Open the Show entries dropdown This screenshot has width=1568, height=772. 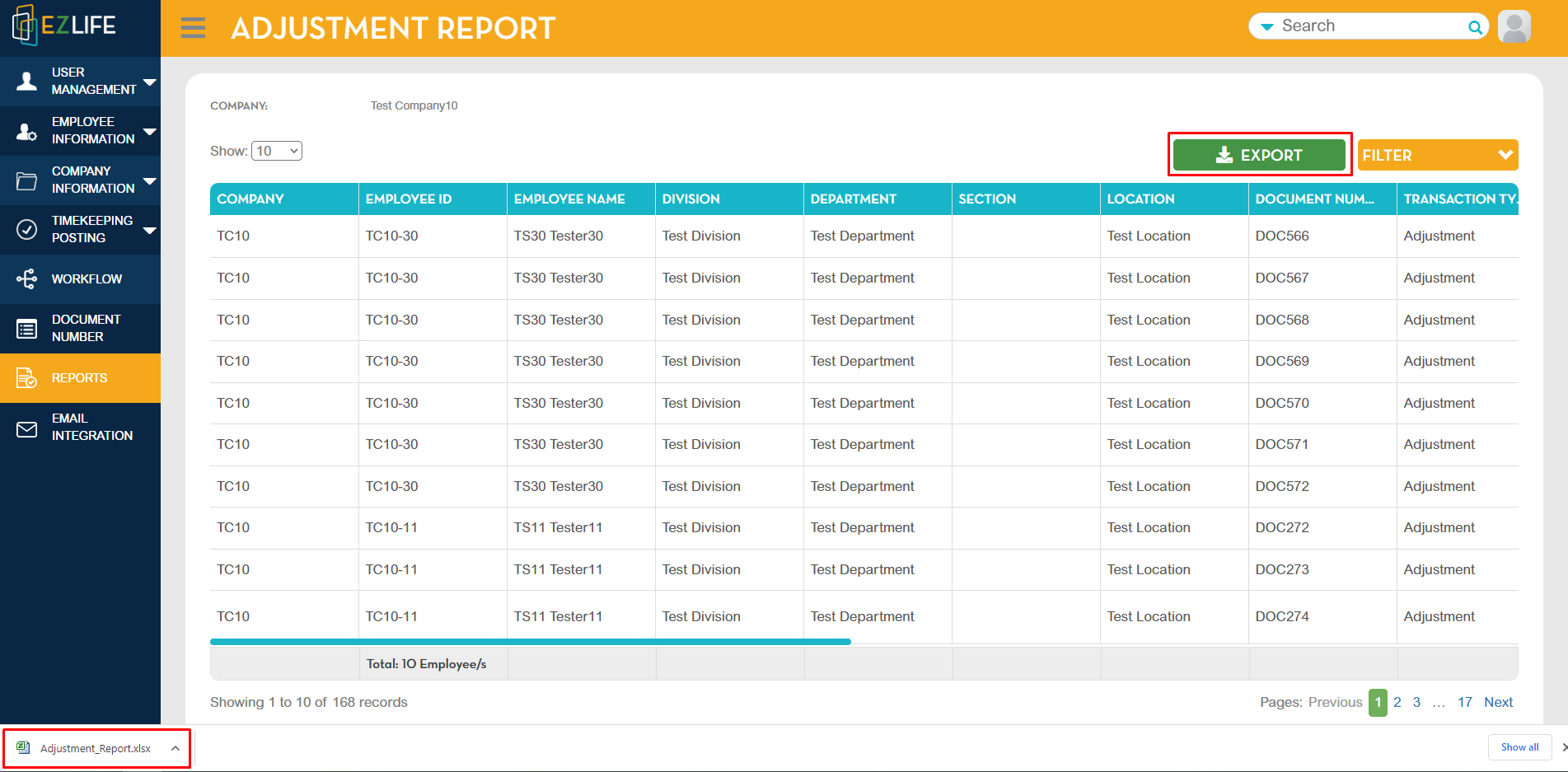pyautogui.click(x=277, y=151)
